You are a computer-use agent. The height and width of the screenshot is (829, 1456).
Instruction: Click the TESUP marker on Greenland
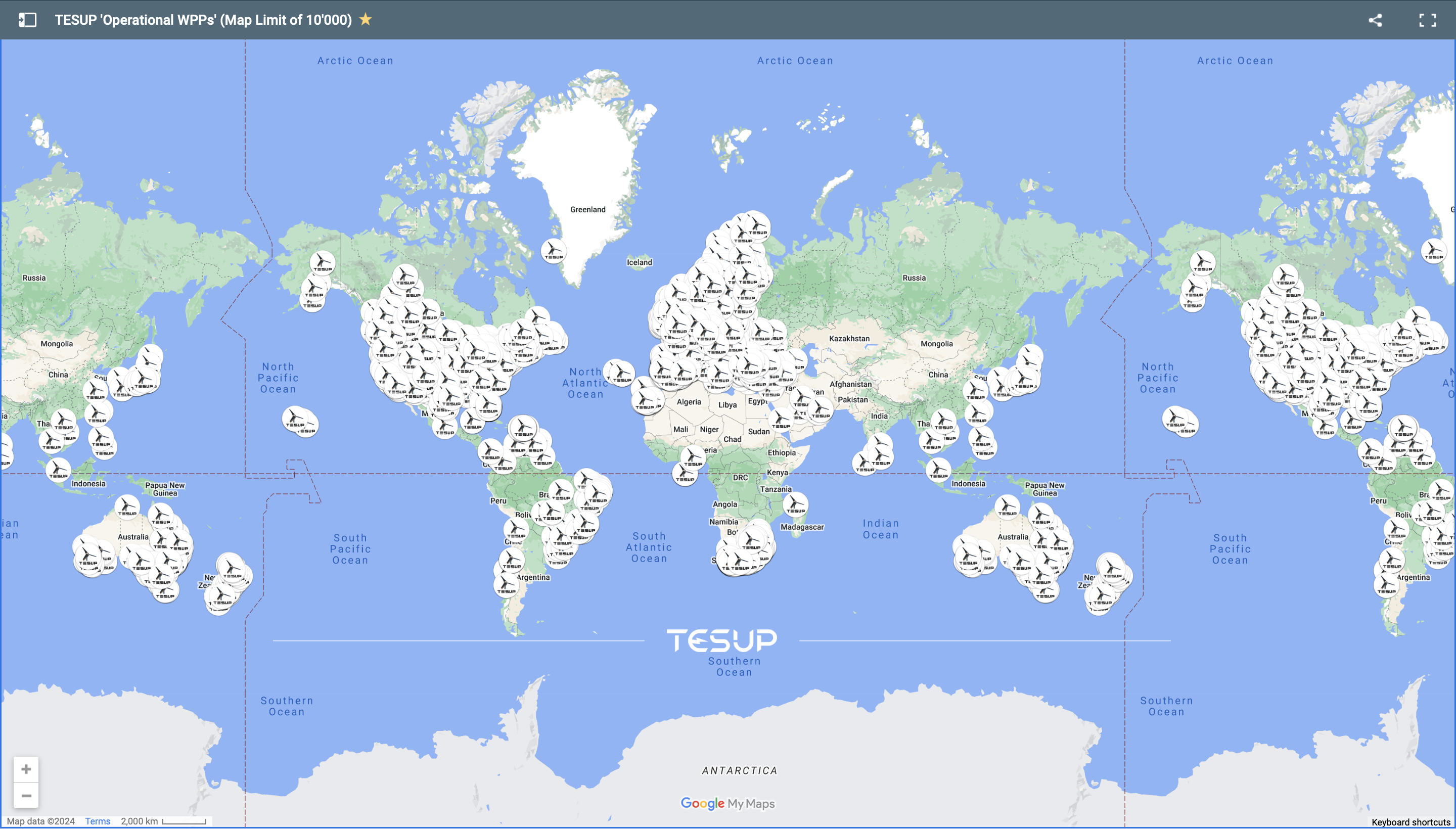(x=553, y=251)
